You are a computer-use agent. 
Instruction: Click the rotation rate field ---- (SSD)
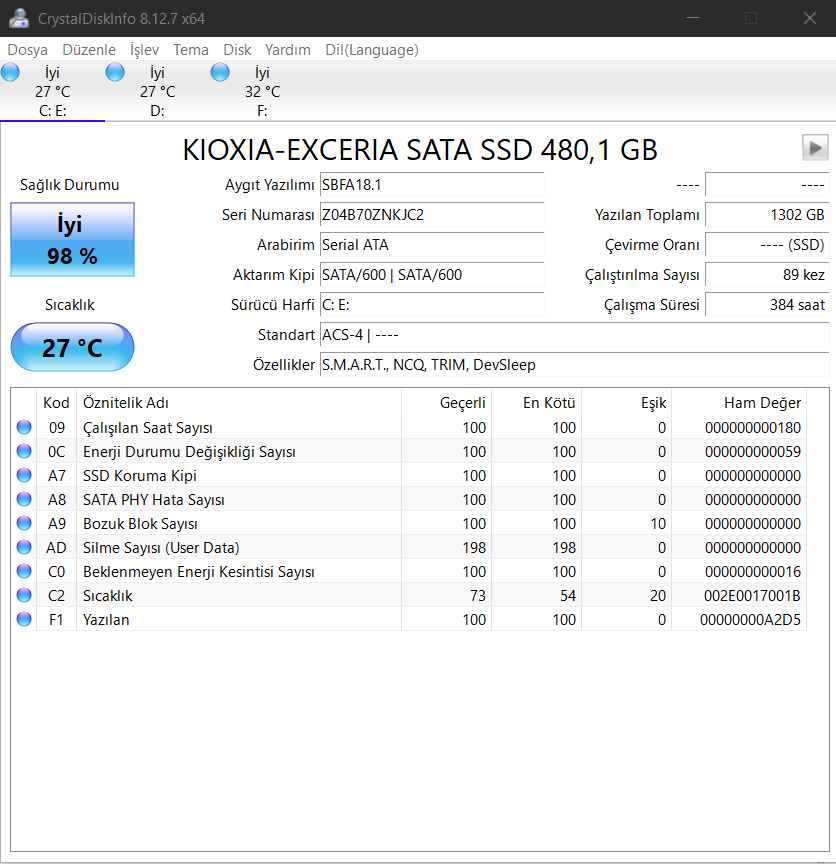[767, 245]
